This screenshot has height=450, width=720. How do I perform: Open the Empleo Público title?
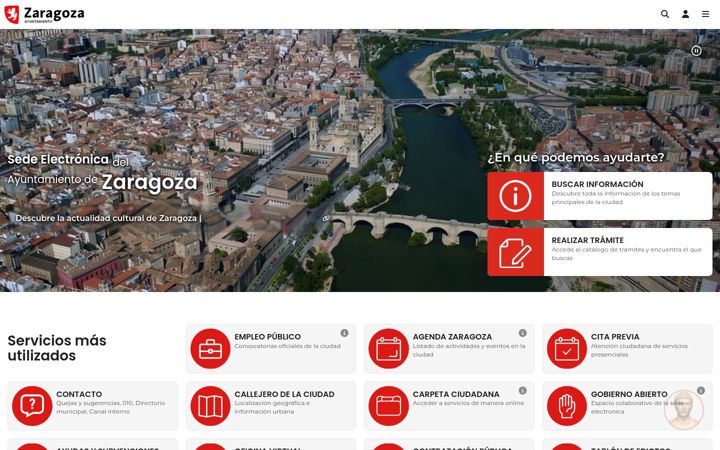tap(267, 337)
